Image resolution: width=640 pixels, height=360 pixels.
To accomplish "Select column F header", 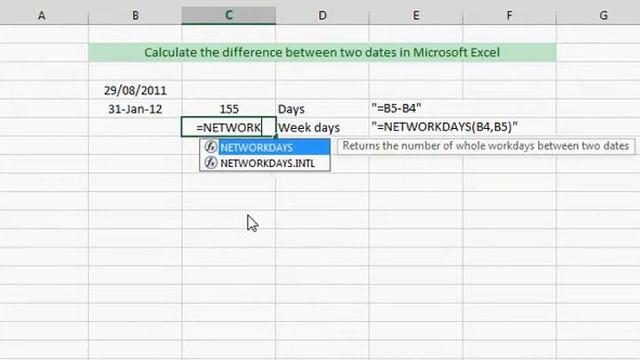I will coord(509,16).
